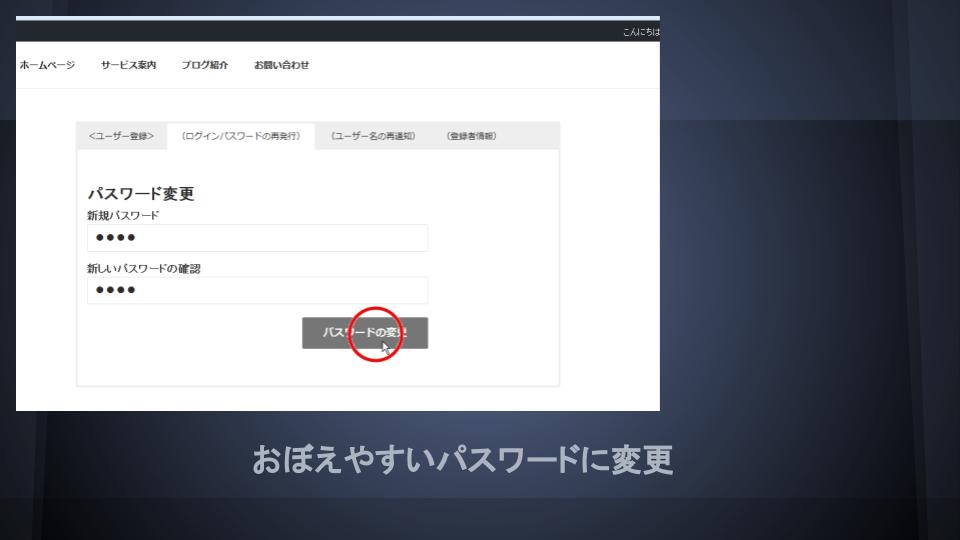Click the 新しいパスワードの確認 label text
960x540 pixels.
click(x=144, y=268)
